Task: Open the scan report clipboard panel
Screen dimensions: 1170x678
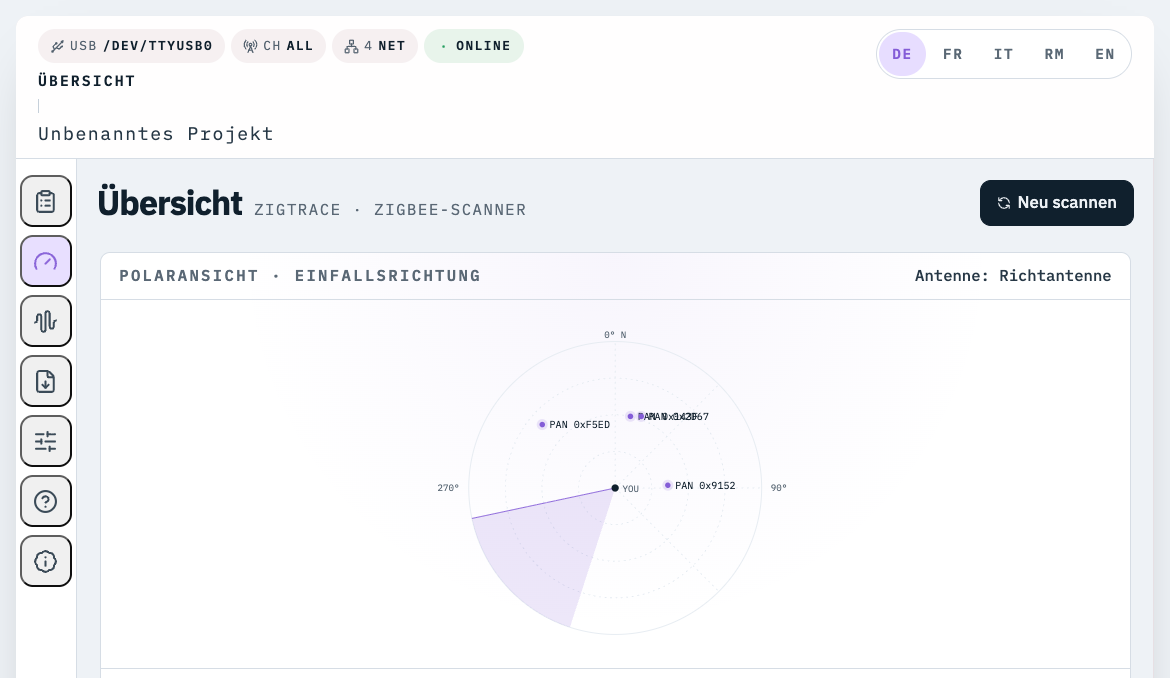Action: point(46,201)
